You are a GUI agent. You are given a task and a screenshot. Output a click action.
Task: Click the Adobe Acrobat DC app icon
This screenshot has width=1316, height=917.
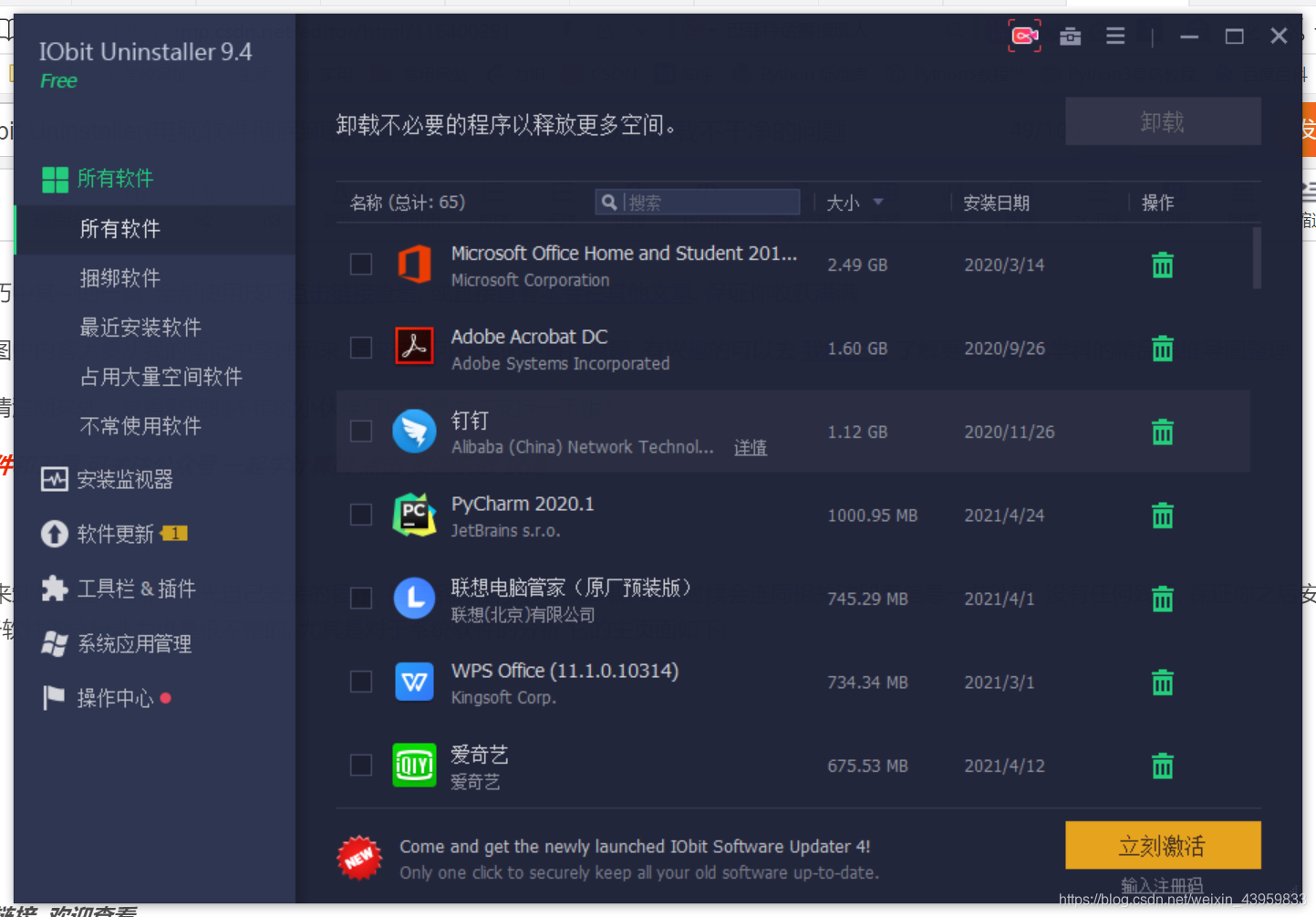(x=414, y=348)
